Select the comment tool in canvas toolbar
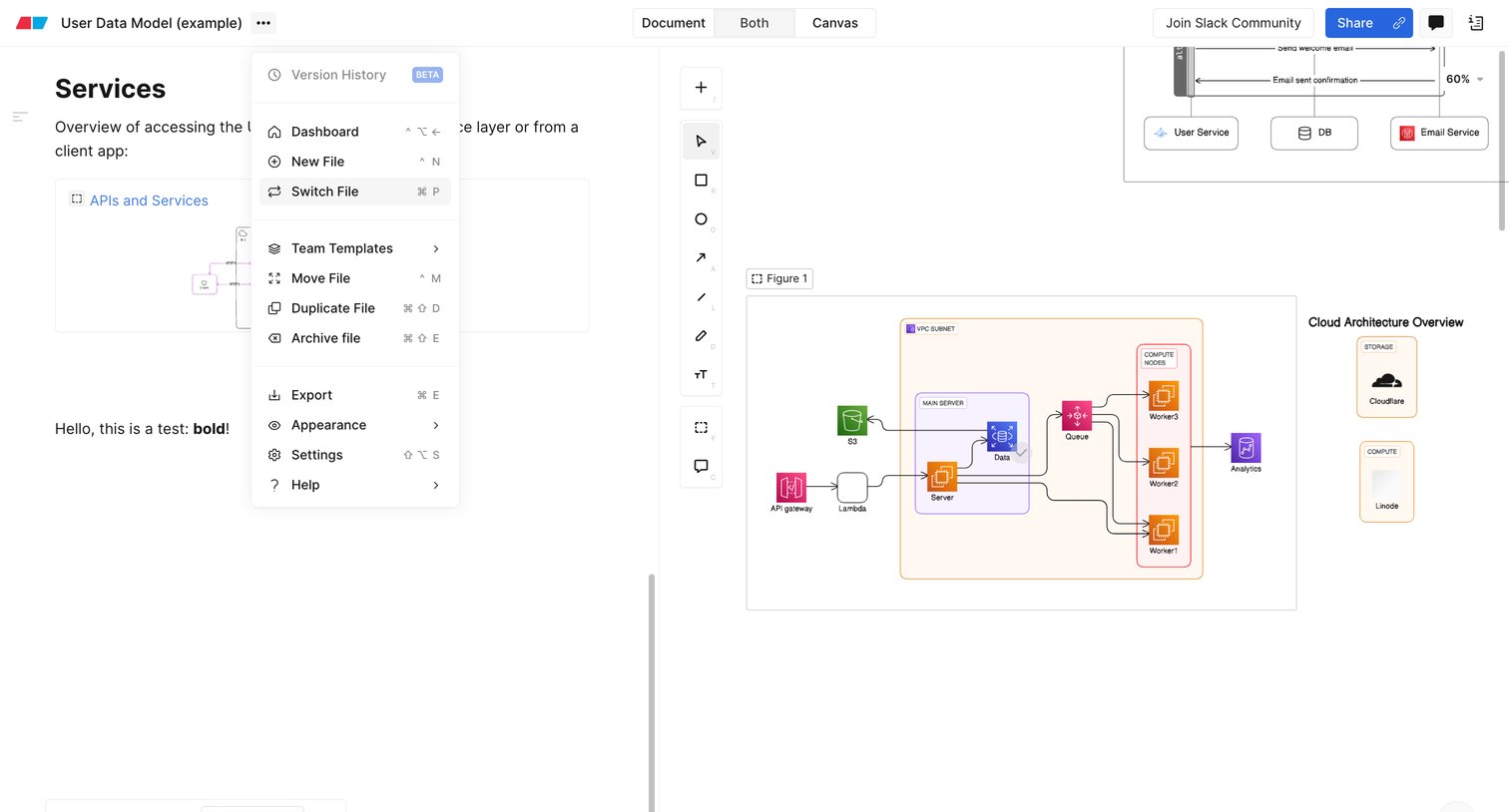1509x812 pixels. [701, 466]
